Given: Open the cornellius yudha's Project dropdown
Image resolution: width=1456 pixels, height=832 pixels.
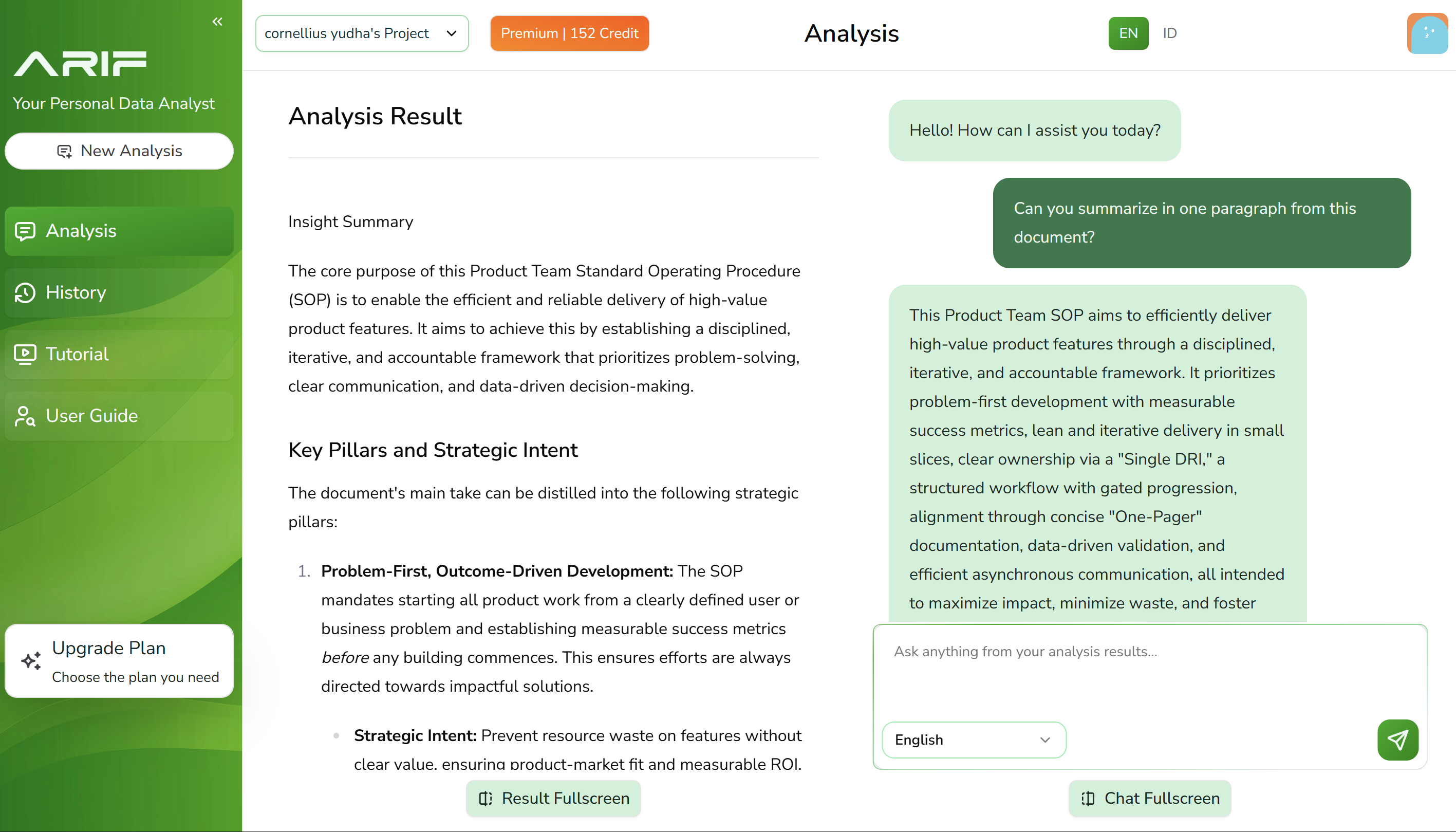Looking at the screenshot, I should click(x=362, y=33).
